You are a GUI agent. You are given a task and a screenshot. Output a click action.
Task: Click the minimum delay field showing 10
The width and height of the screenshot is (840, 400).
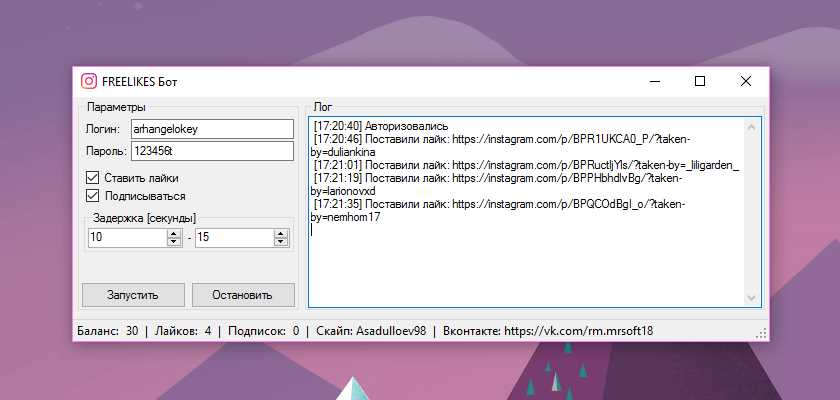(128, 238)
